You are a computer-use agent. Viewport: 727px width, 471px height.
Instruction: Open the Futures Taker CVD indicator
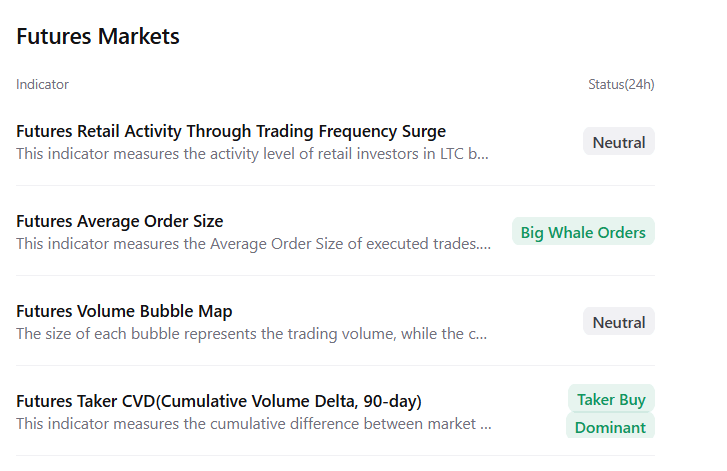tap(219, 401)
